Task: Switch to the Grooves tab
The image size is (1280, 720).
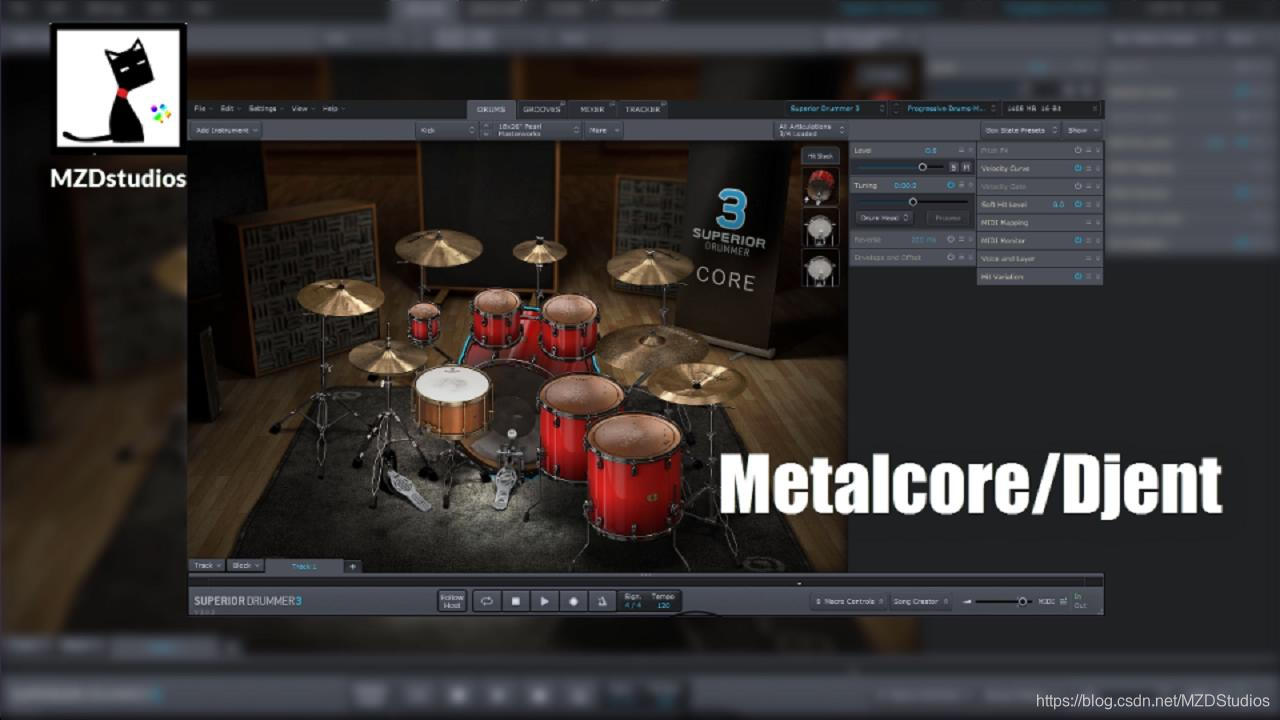Action: (542, 109)
